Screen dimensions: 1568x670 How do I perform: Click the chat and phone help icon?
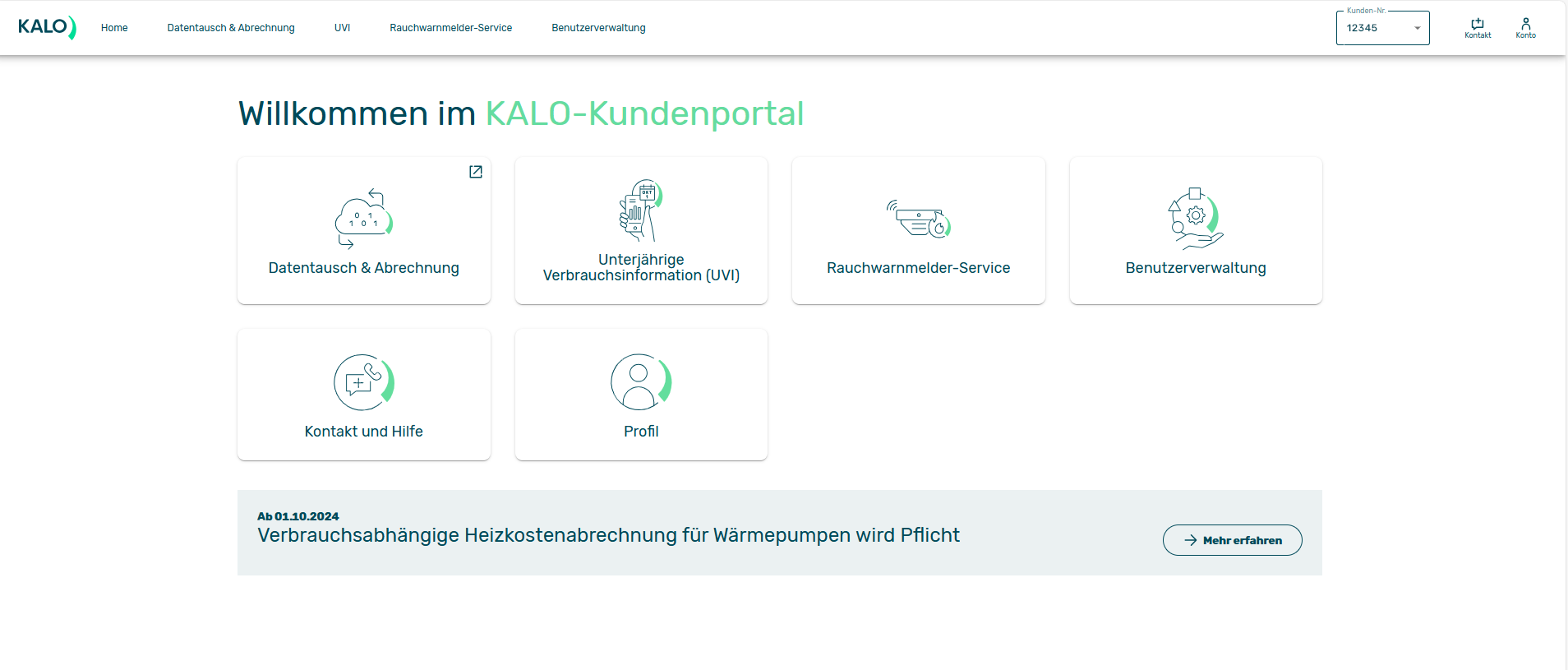364,382
